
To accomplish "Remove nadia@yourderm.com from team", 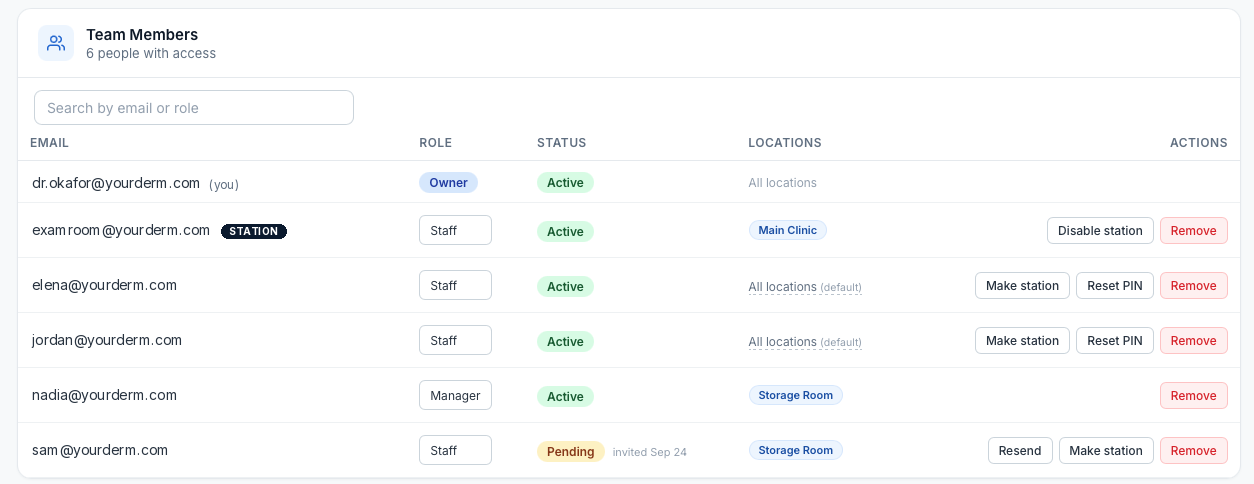I will click(1193, 395).
